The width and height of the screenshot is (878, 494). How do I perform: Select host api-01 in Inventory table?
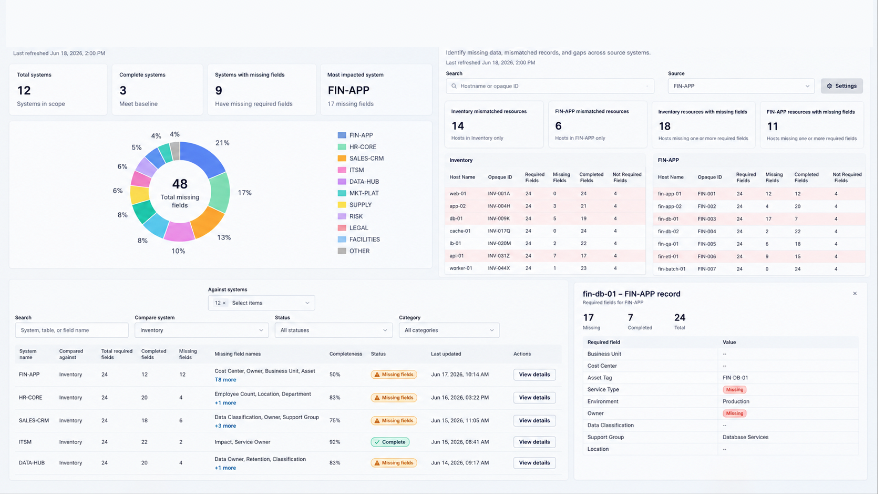click(456, 256)
